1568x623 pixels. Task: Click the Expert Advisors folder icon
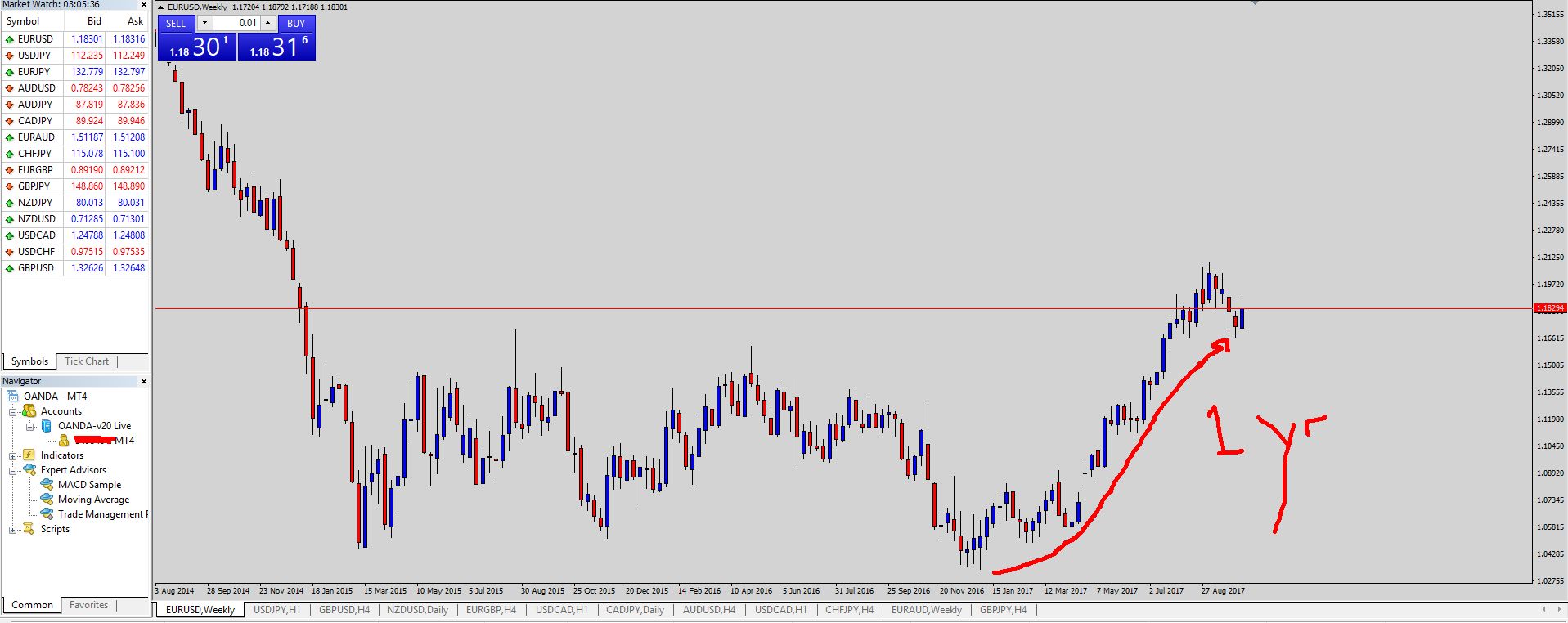click(x=29, y=470)
